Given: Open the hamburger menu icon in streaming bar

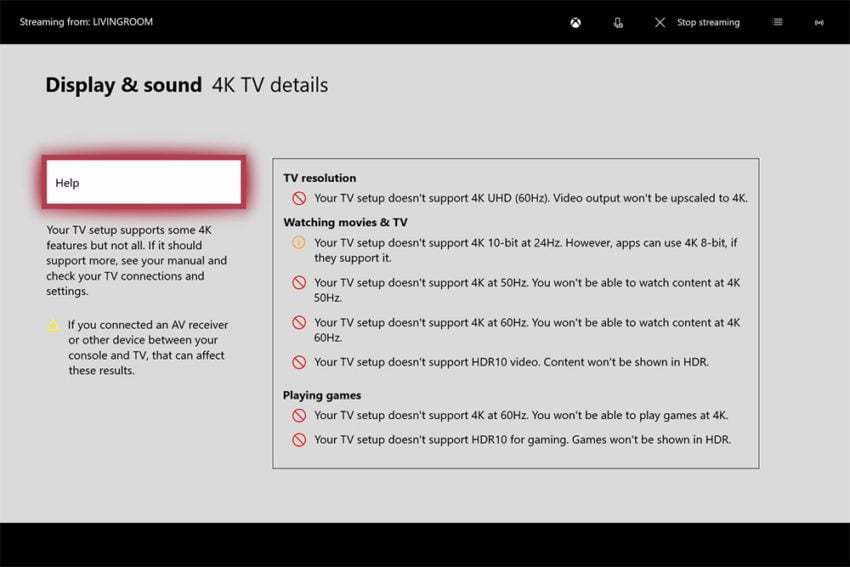Looking at the screenshot, I should pos(777,22).
